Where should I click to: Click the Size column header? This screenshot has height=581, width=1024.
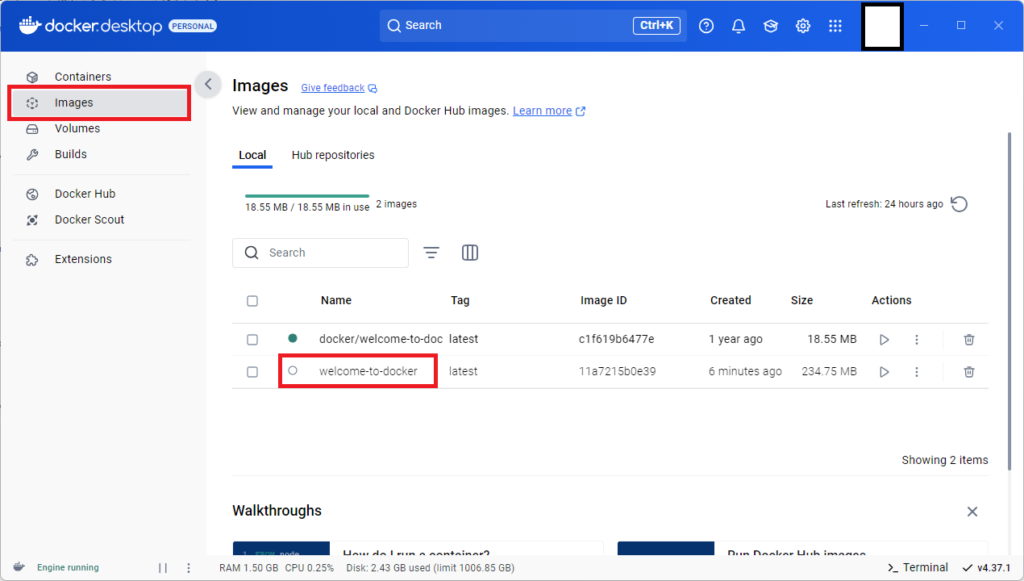[x=801, y=300]
